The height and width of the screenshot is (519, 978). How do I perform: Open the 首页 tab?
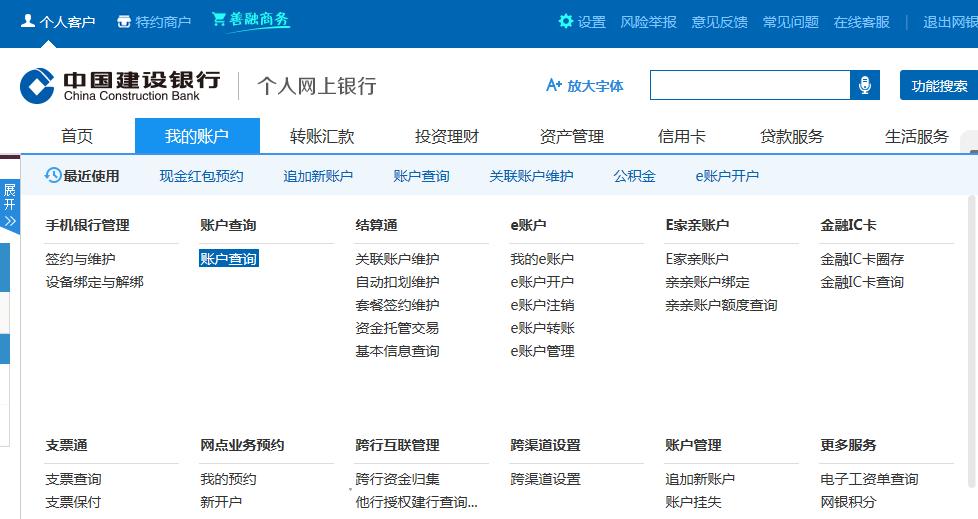pos(77,136)
